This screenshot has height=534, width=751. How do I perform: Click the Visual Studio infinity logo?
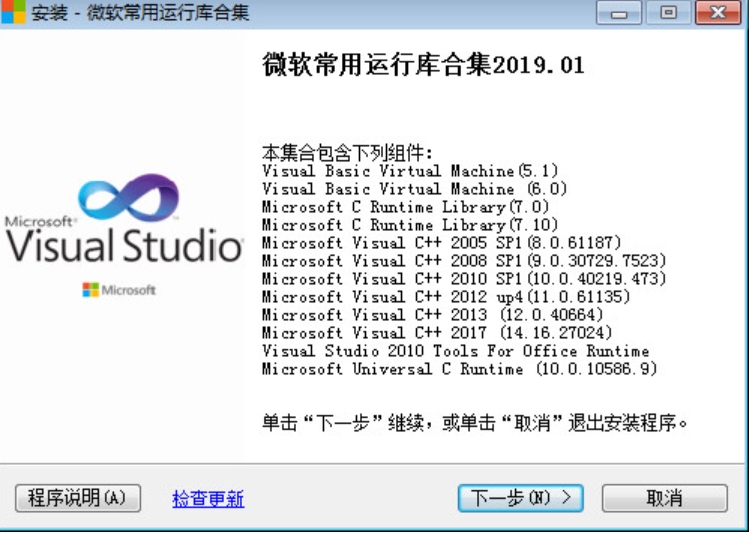[128, 198]
